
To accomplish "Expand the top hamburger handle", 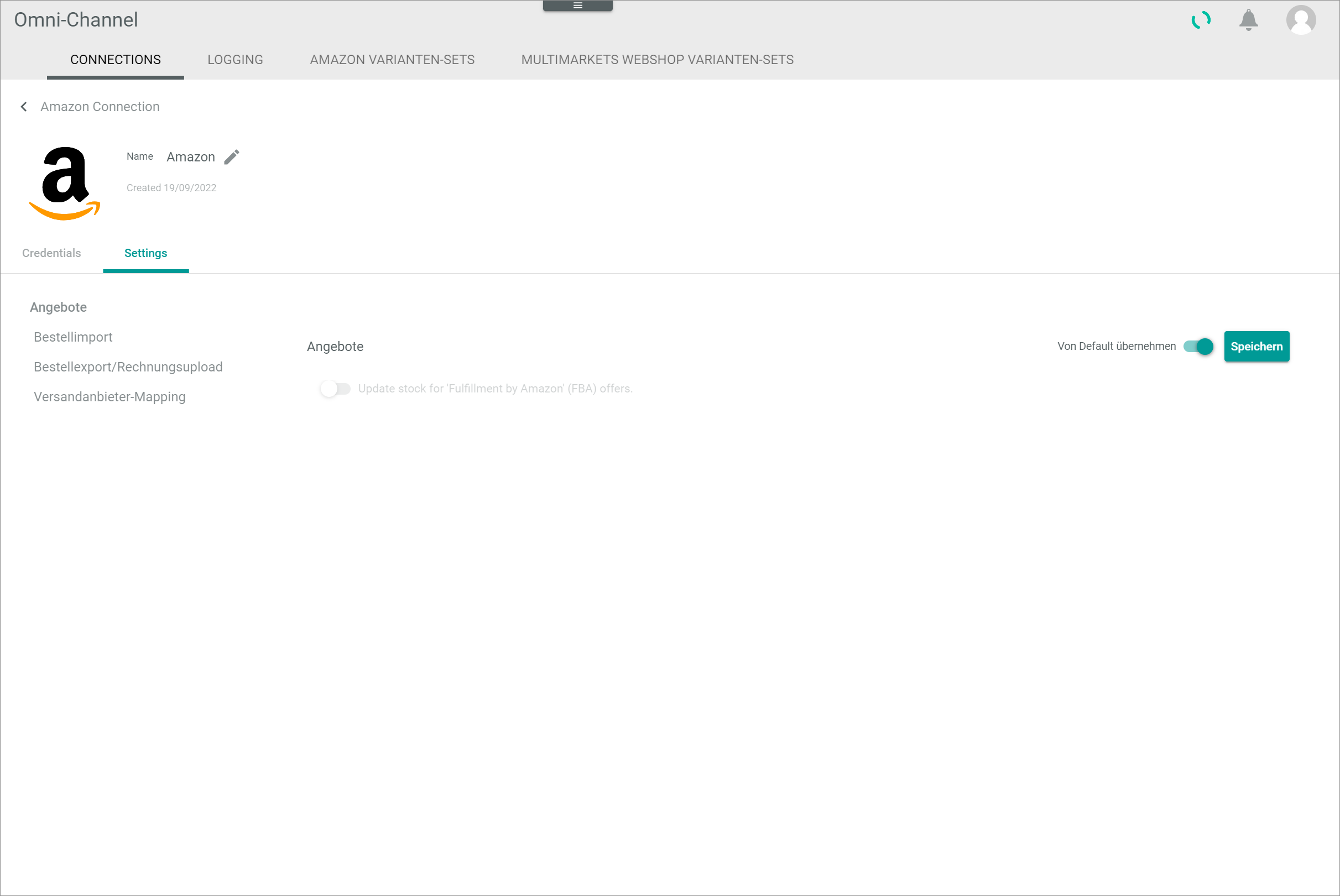I will [x=577, y=5].
